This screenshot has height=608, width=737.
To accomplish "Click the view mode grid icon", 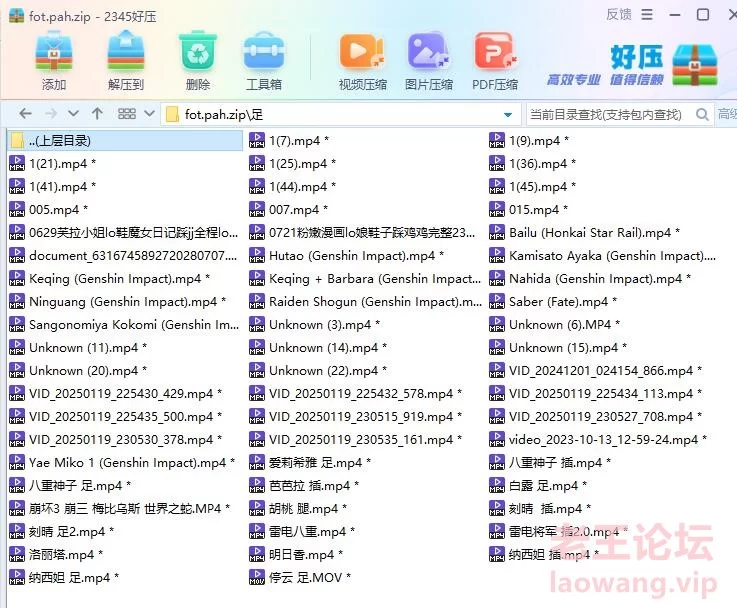I will tap(126, 114).
